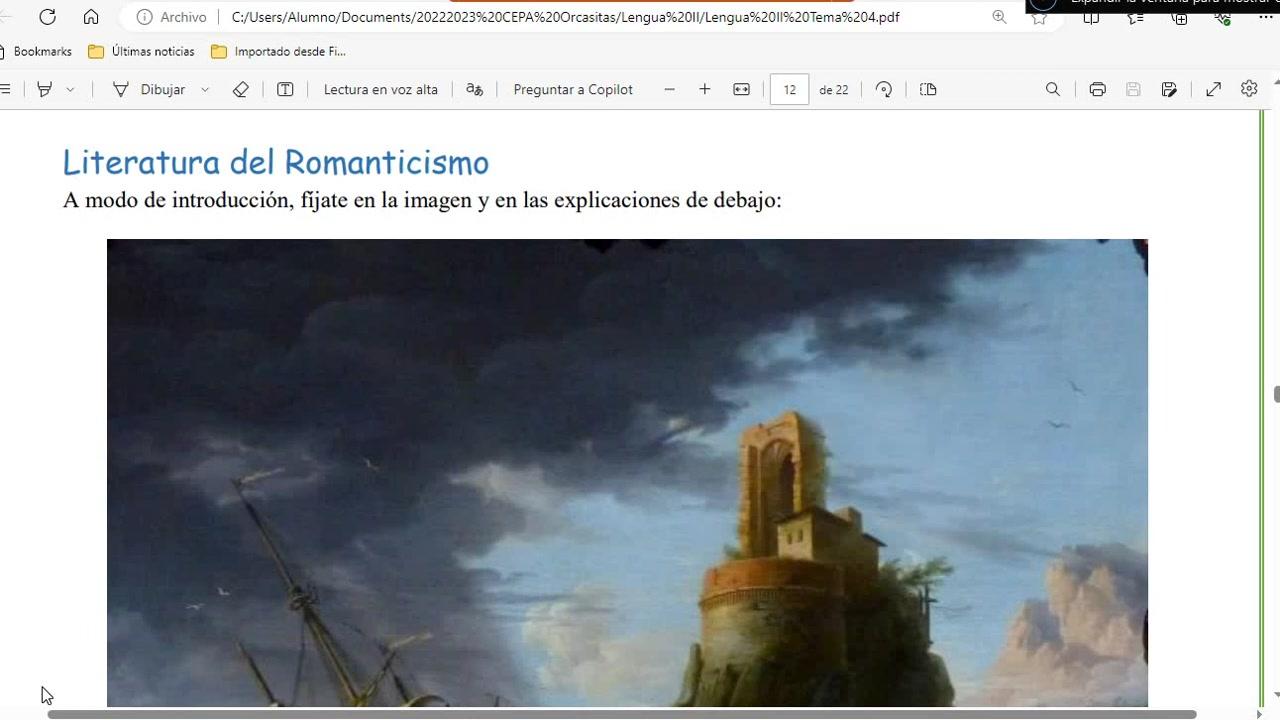This screenshot has width=1280, height=720.
Task: Zoom out of the PDF with minus
Action: (x=669, y=89)
